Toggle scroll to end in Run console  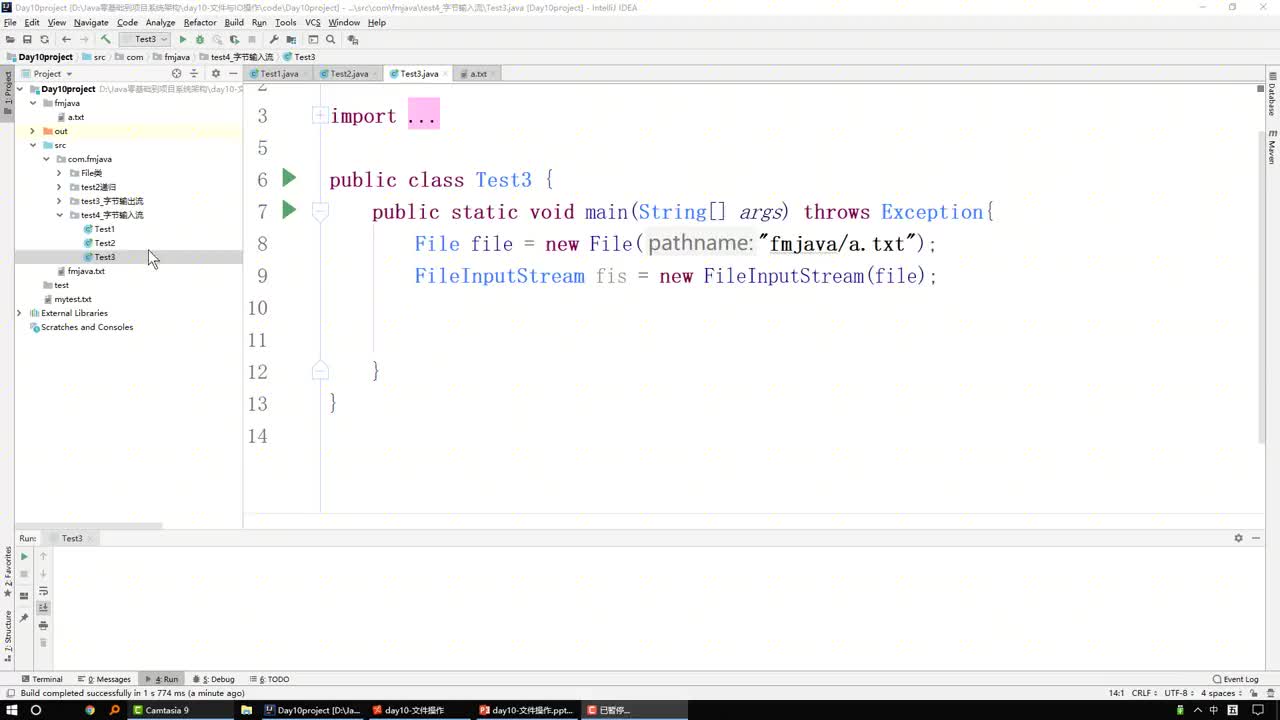43,608
